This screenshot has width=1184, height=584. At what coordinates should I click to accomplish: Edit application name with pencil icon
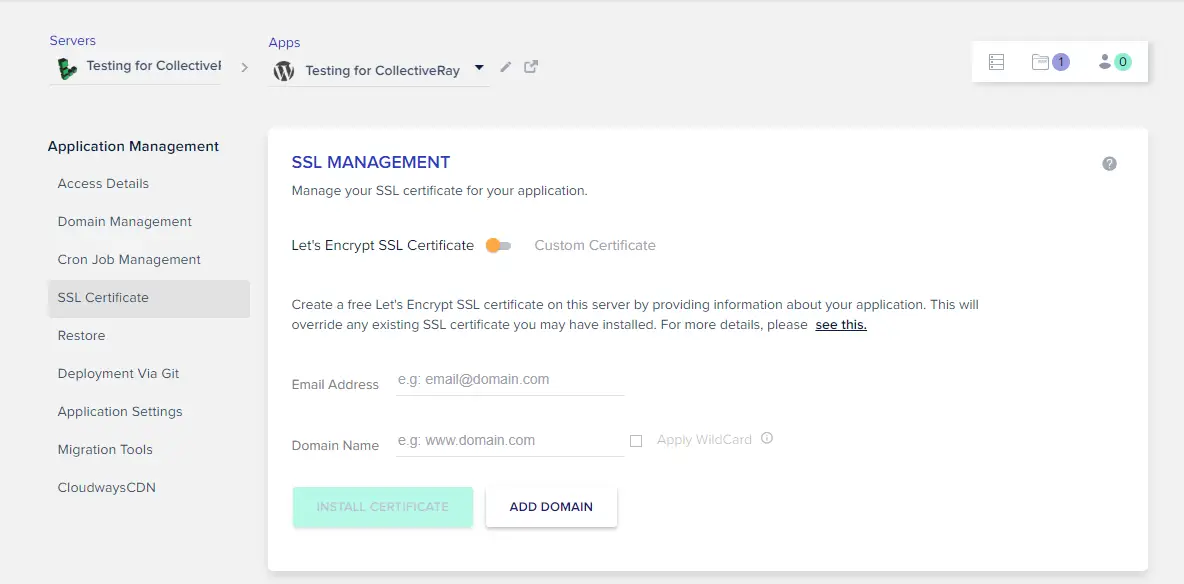[506, 67]
